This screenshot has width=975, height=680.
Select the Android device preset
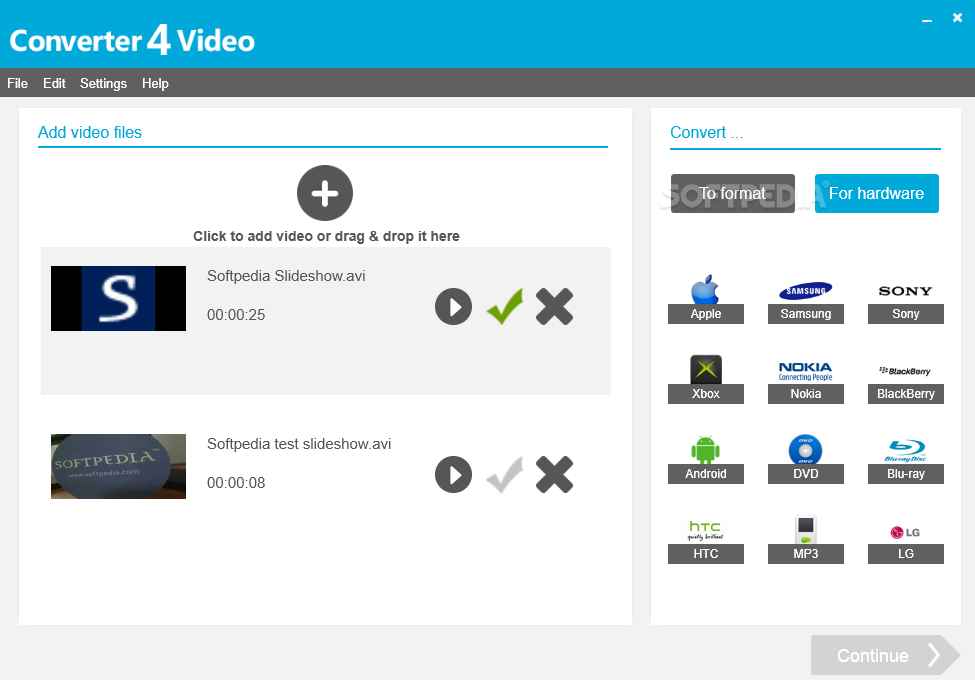[705, 459]
